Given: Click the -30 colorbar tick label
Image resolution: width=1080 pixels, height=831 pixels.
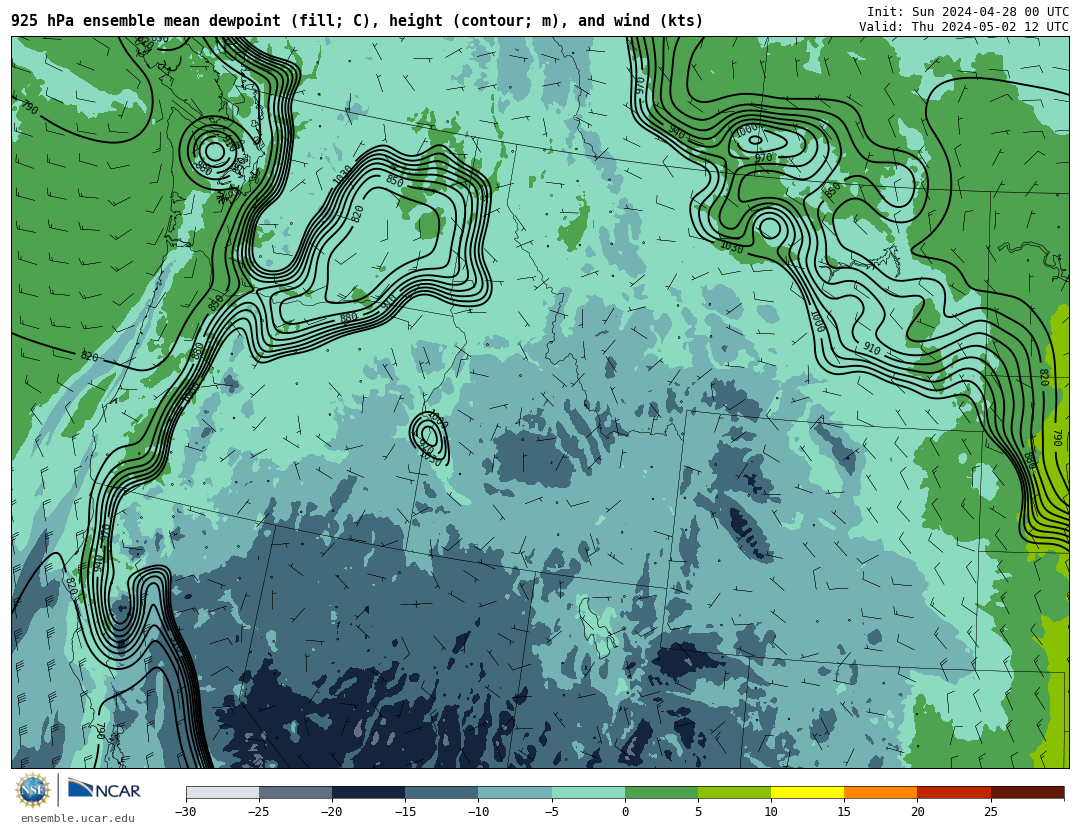Looking at the screenshot, I should (185, 812).
